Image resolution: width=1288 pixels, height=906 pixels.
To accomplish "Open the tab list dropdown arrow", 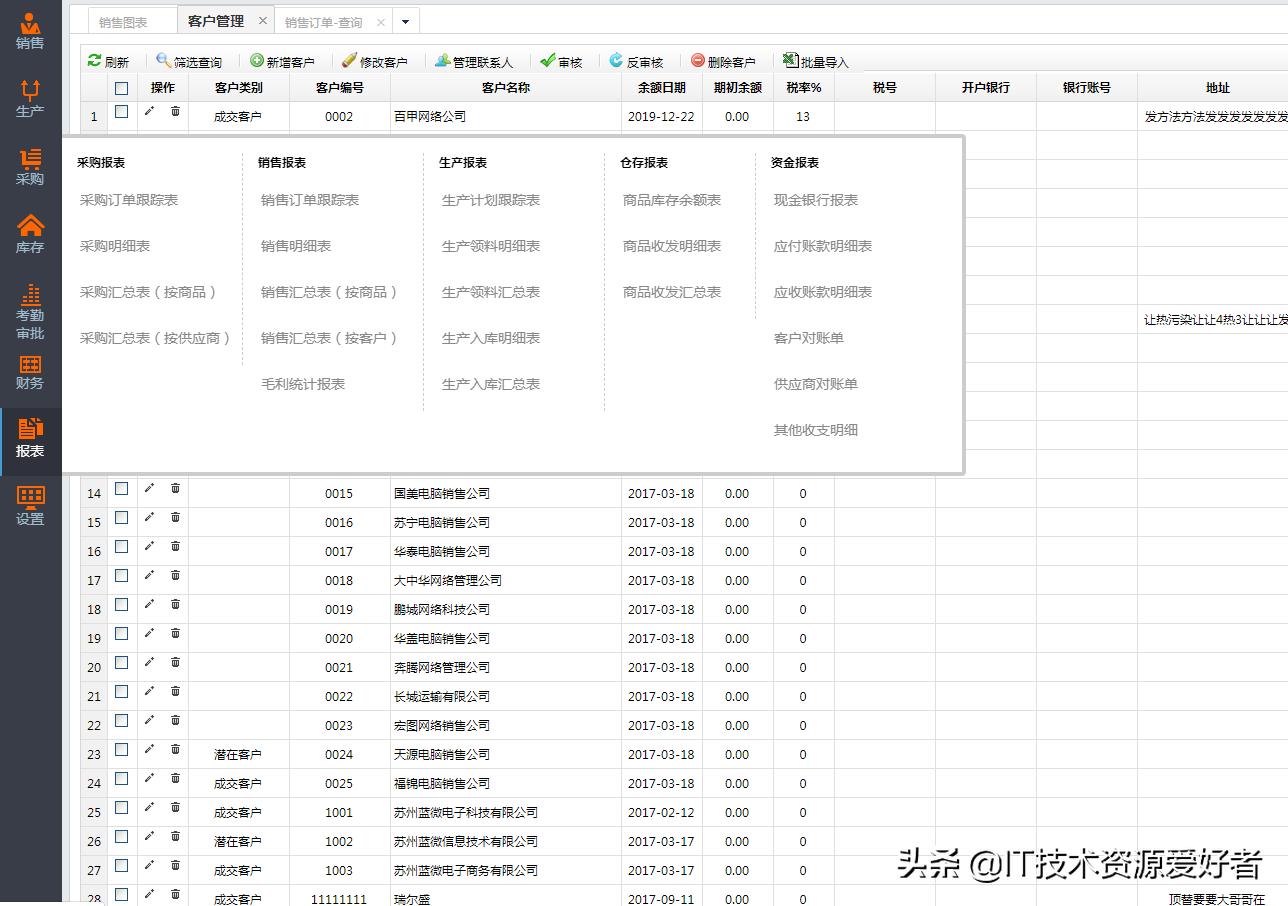I will pos(404,20).
